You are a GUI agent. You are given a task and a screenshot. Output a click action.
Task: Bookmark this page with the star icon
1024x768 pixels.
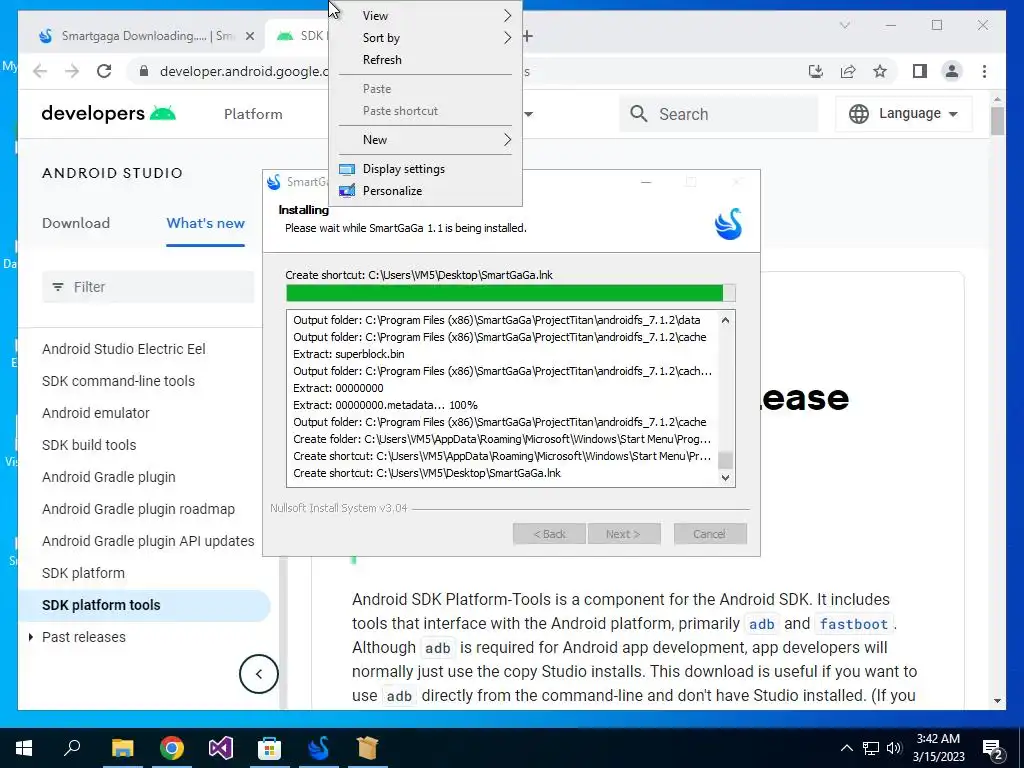click(880, 71)
